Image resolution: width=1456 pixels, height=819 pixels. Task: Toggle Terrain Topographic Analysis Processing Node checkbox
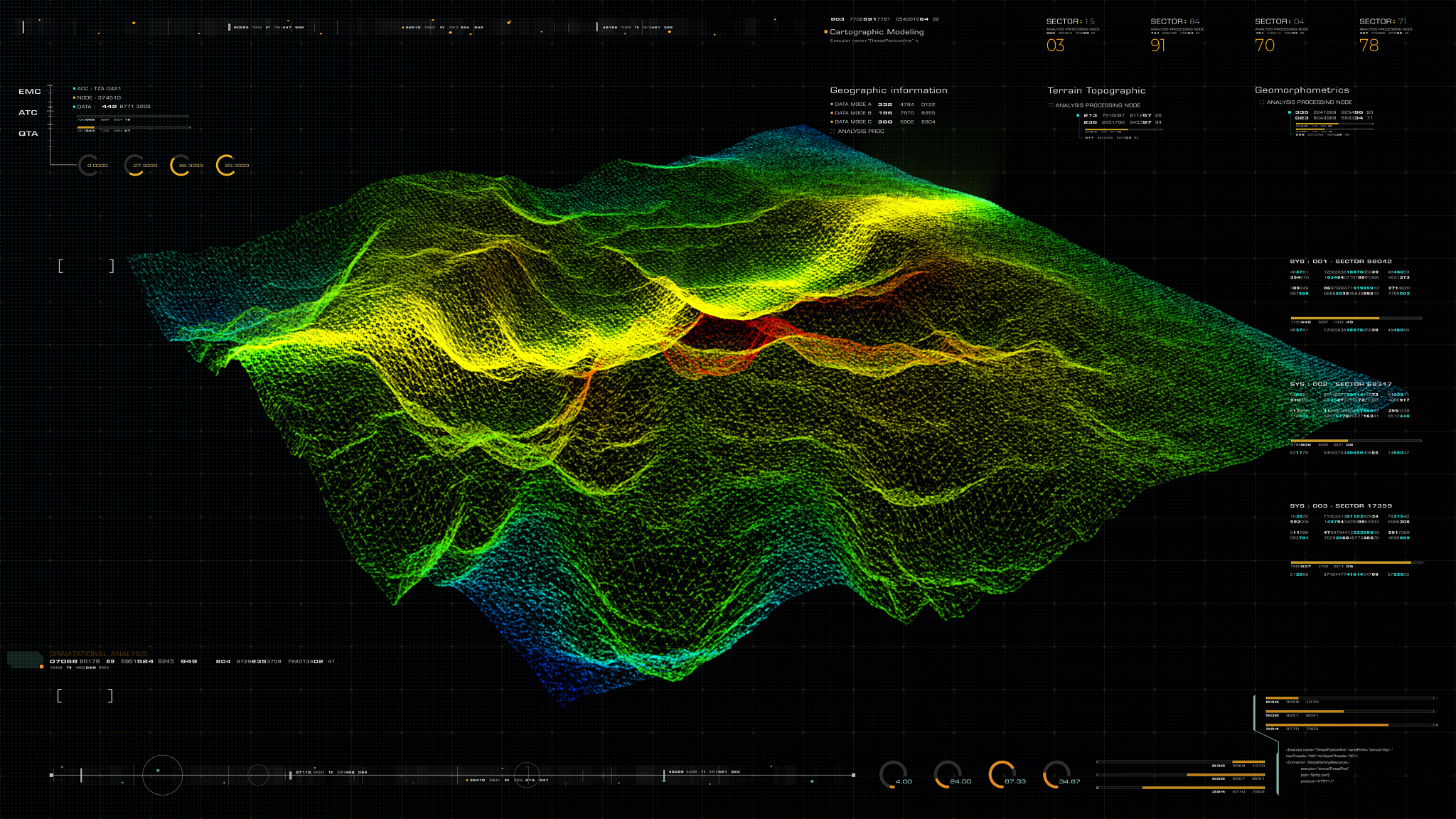[1051, 105]
